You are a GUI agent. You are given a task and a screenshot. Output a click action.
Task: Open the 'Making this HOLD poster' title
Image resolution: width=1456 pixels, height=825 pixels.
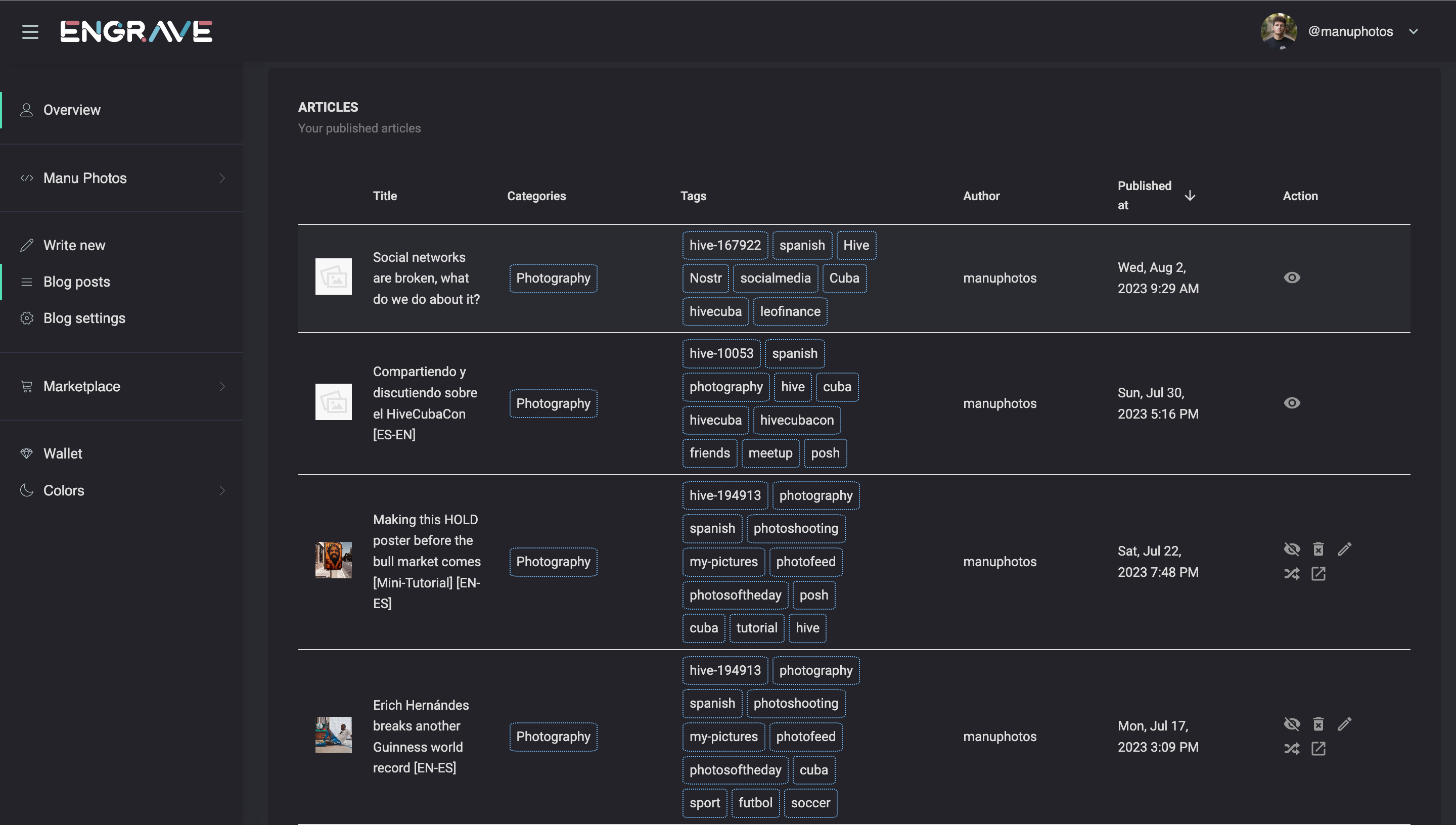tap(427, 562)
